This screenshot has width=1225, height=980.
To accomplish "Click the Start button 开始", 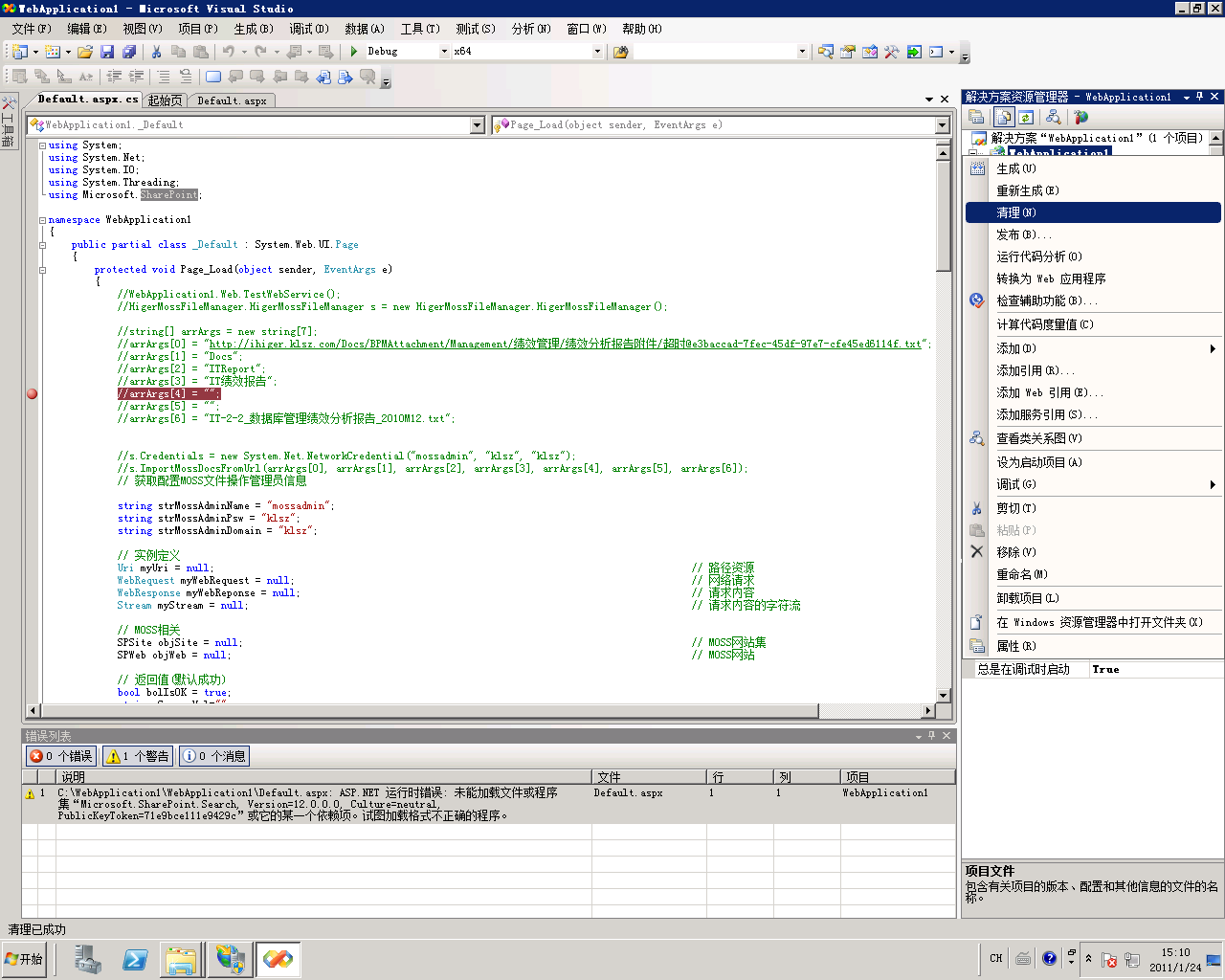I will 25,959.
